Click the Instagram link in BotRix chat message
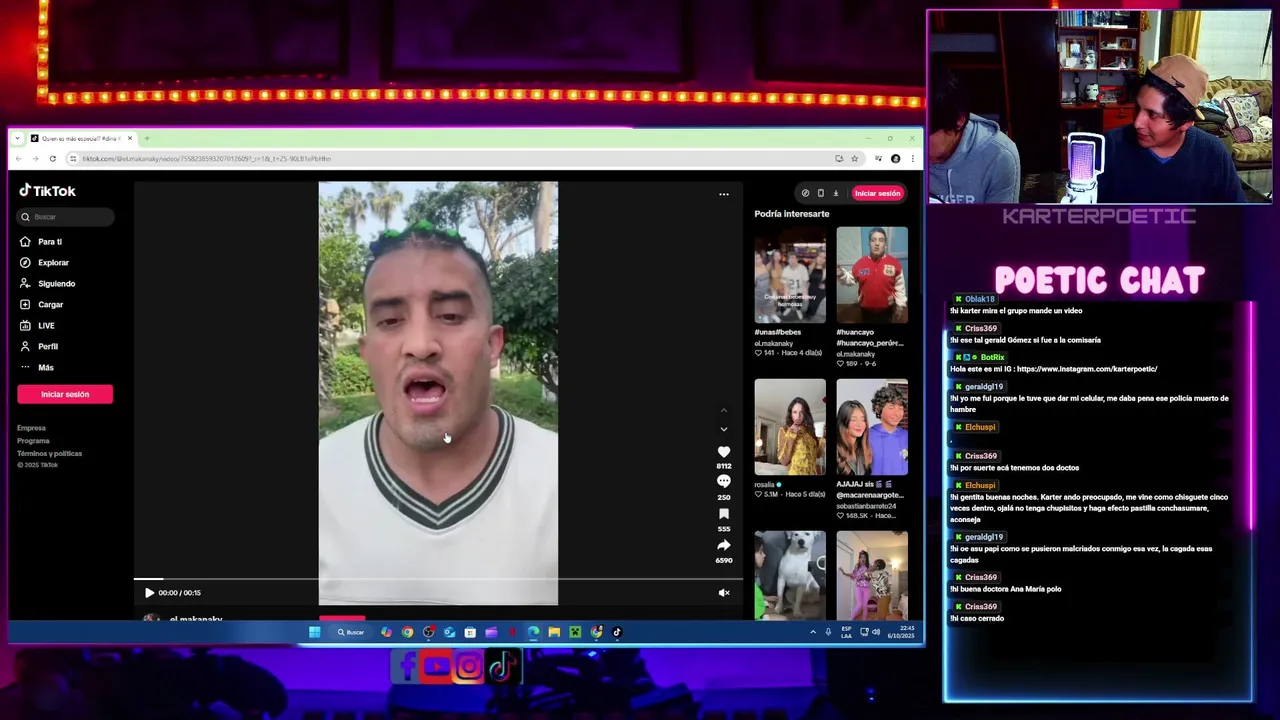Viewport: 1280px width, 720px height. (x=1086, y=369)
